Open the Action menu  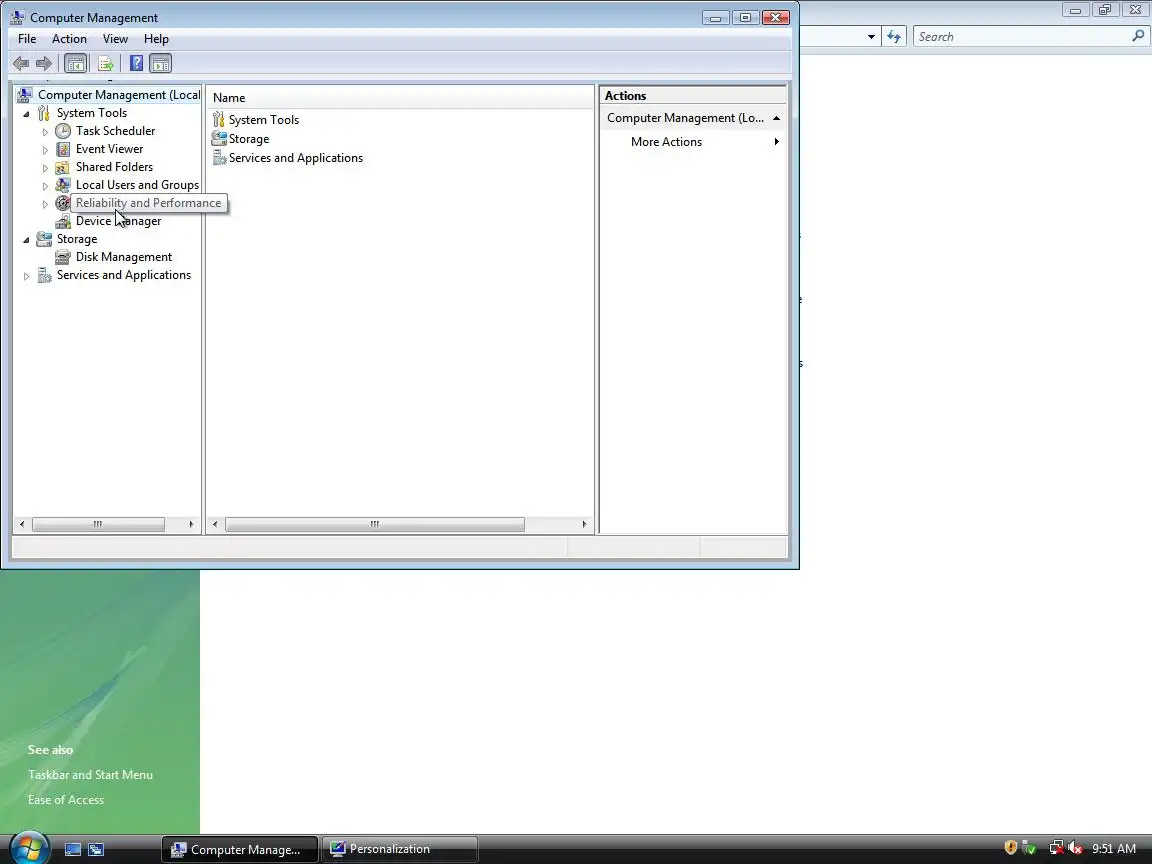69,39
